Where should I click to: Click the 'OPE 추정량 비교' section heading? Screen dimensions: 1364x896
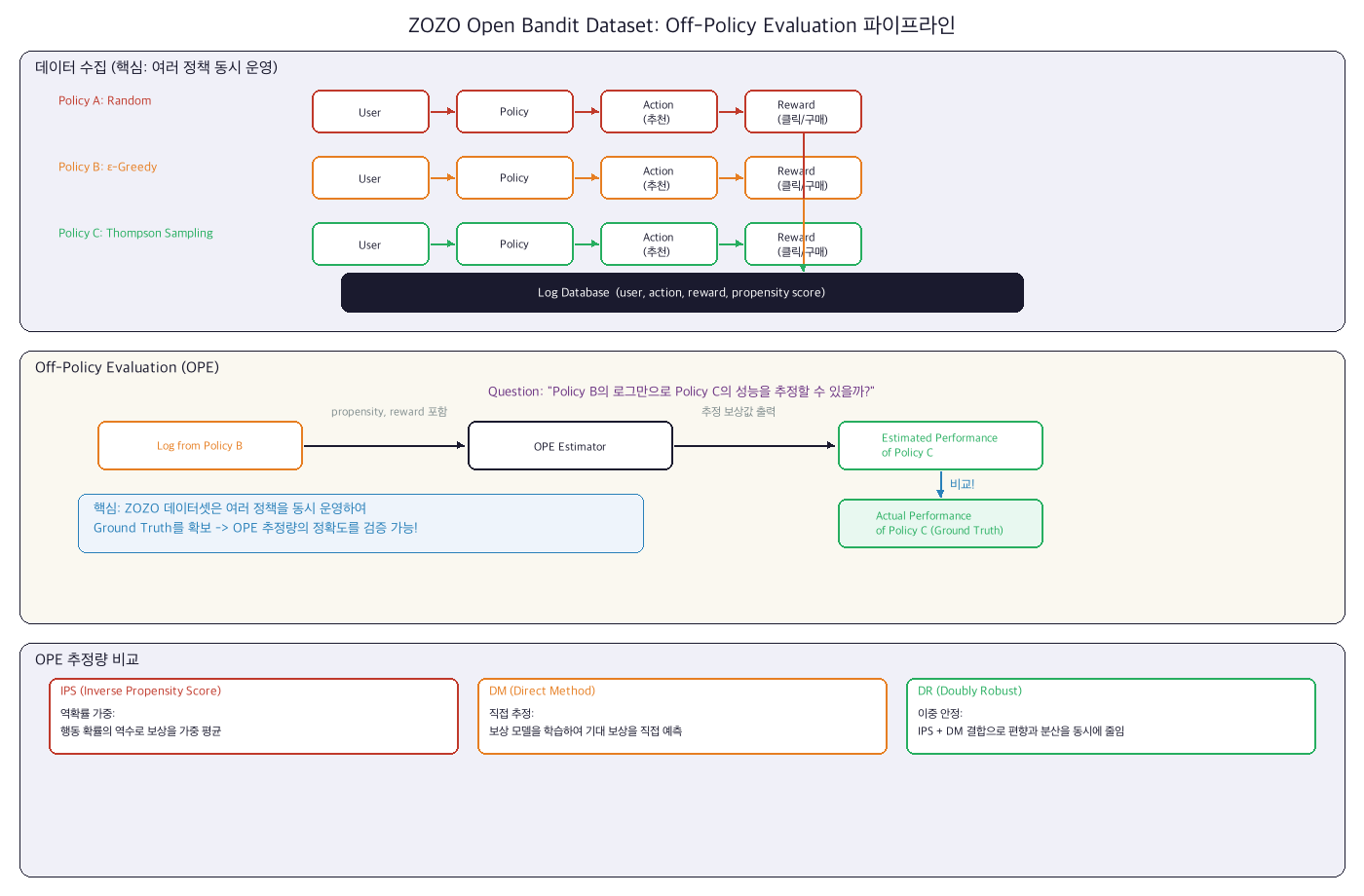[x=87, y=659]
